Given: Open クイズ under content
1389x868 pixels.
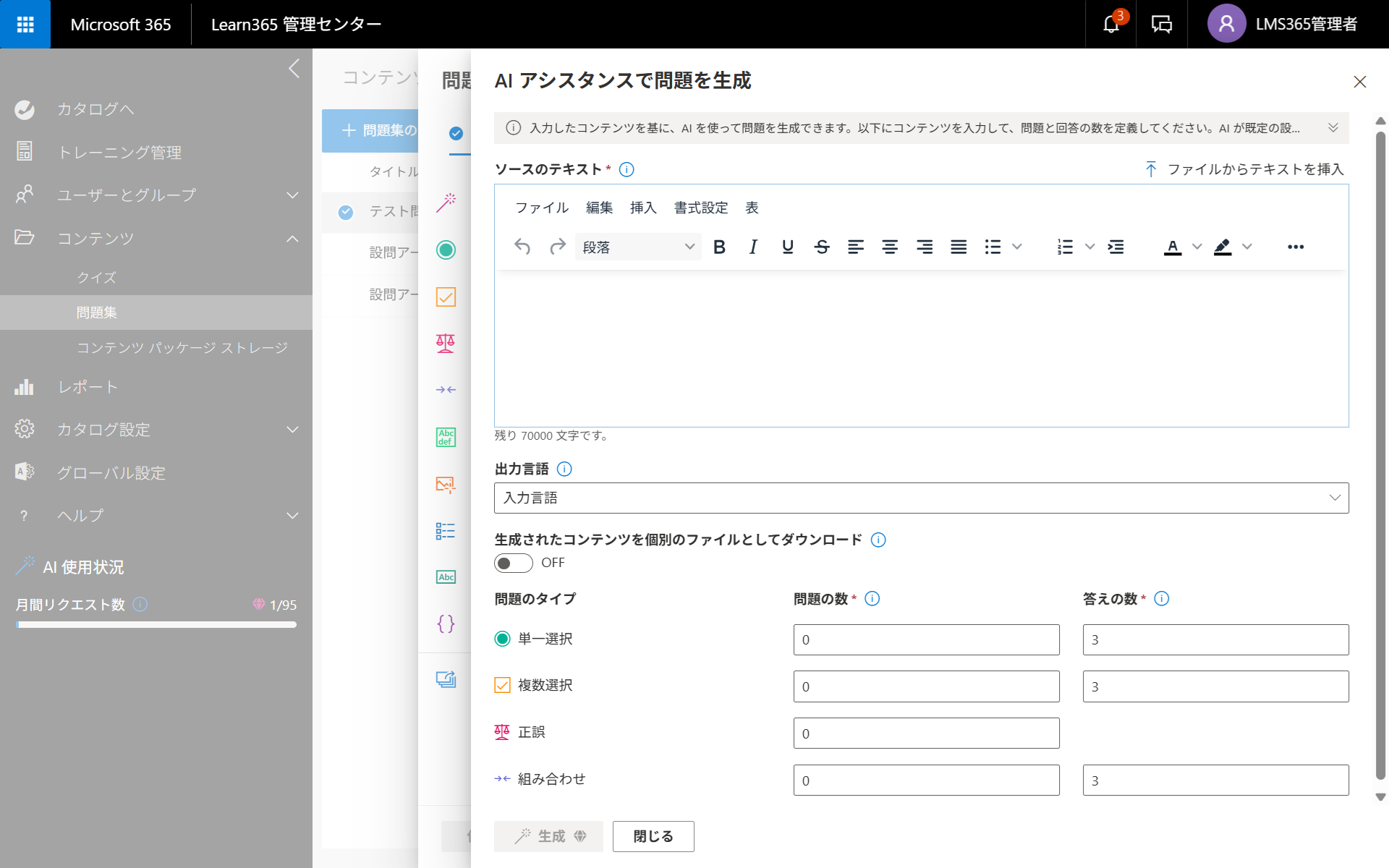Looking at the screenshot, I should [x=97, y=278].
